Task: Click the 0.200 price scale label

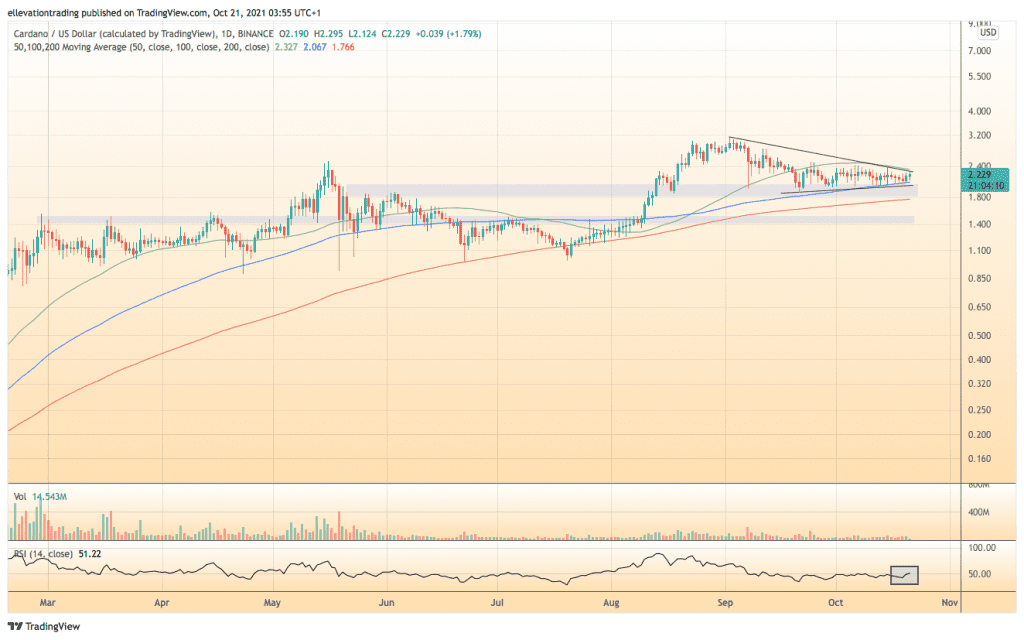Action: [979, 434]
